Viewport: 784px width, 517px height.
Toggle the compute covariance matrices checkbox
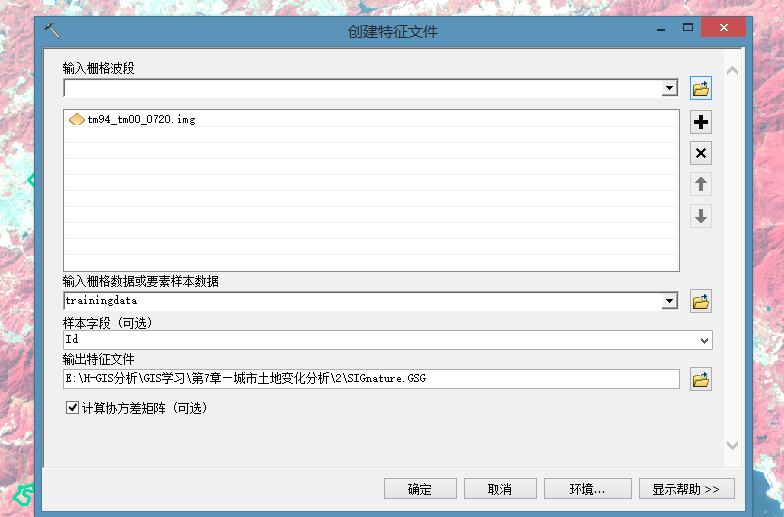(72, 408)
